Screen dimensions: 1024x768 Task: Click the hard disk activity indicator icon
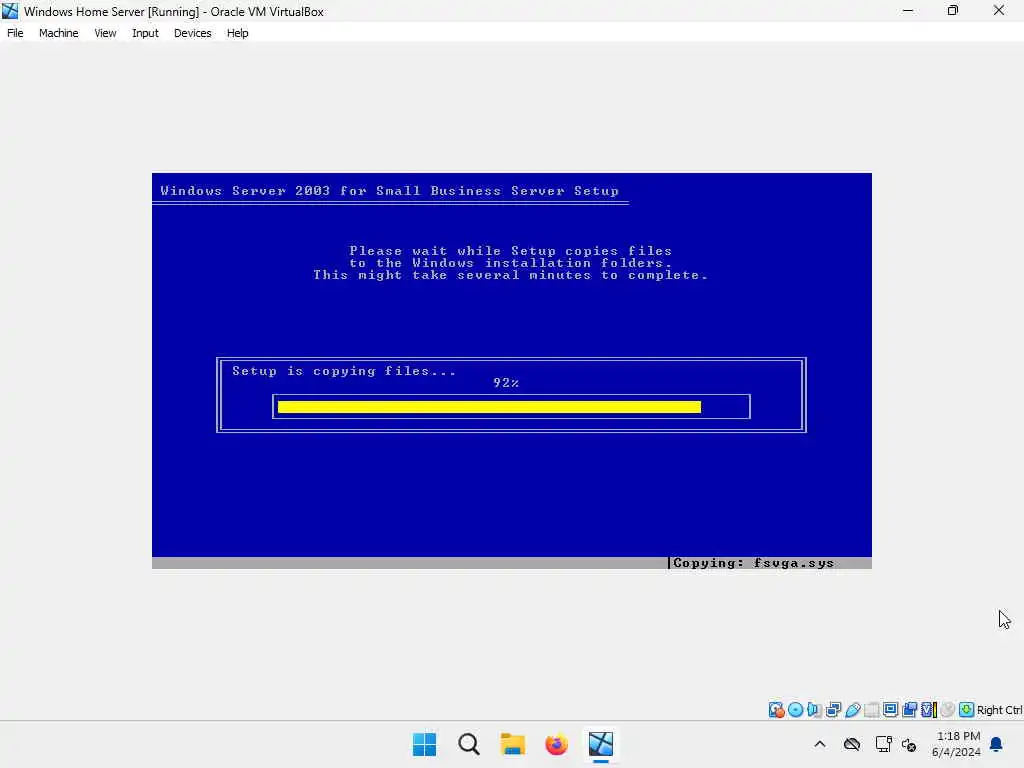776,709
